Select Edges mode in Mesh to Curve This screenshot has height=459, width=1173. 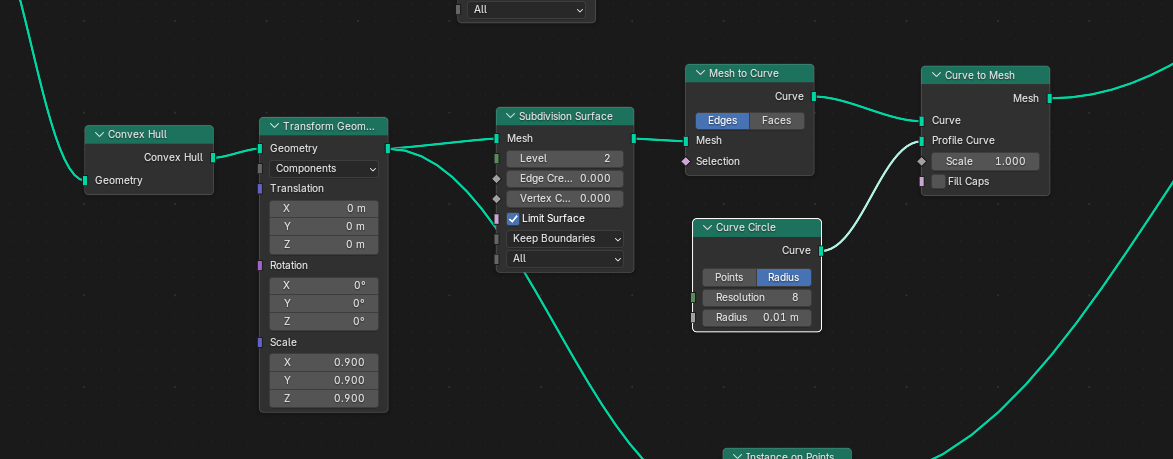coord(723,120)
